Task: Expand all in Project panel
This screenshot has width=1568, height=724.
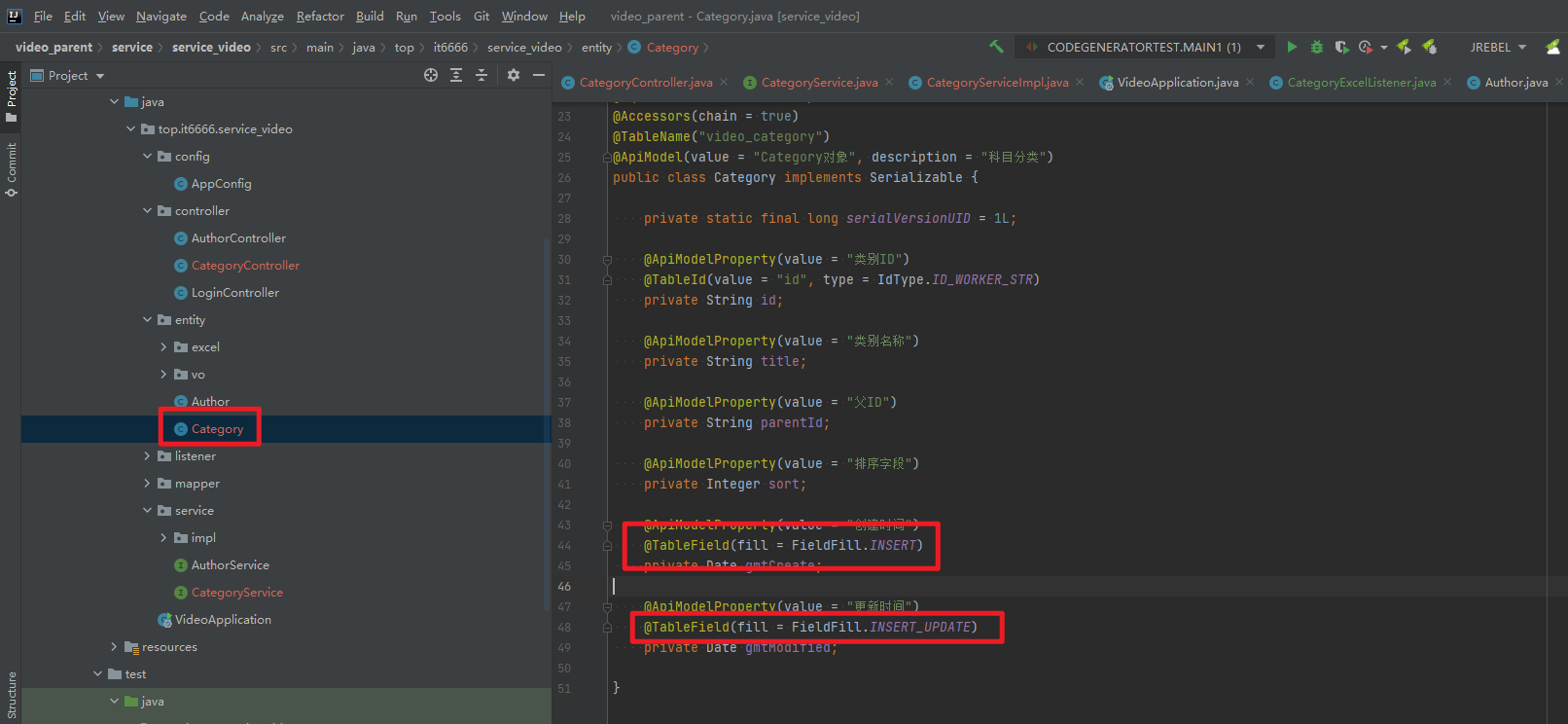Action: coord(456,75)
